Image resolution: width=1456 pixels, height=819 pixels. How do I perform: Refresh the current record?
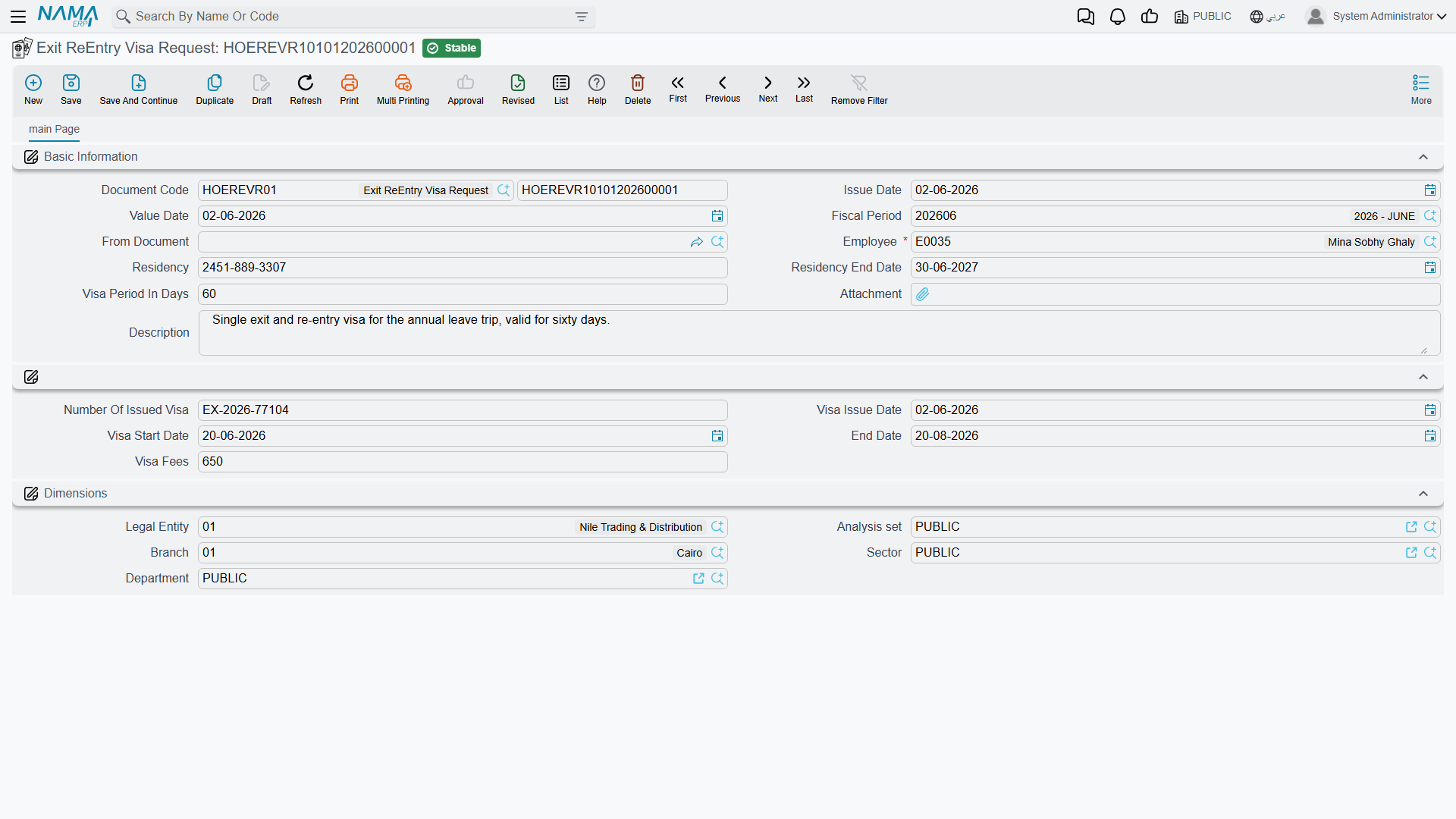[306, 89]
